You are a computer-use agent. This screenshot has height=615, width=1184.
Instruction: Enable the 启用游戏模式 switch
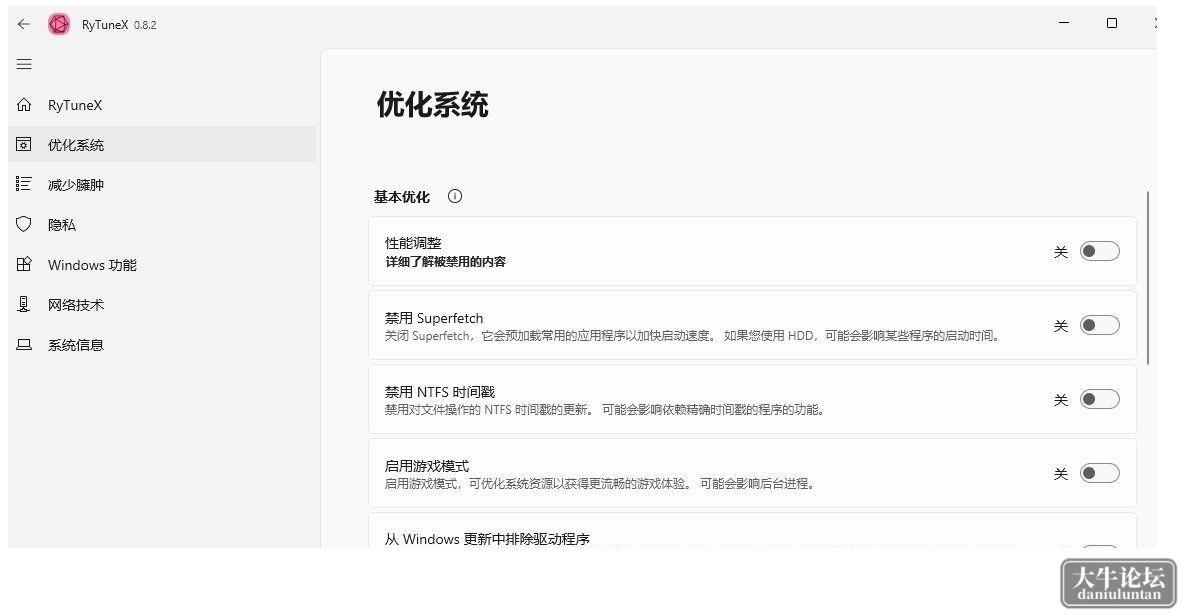pos(1099,474)
